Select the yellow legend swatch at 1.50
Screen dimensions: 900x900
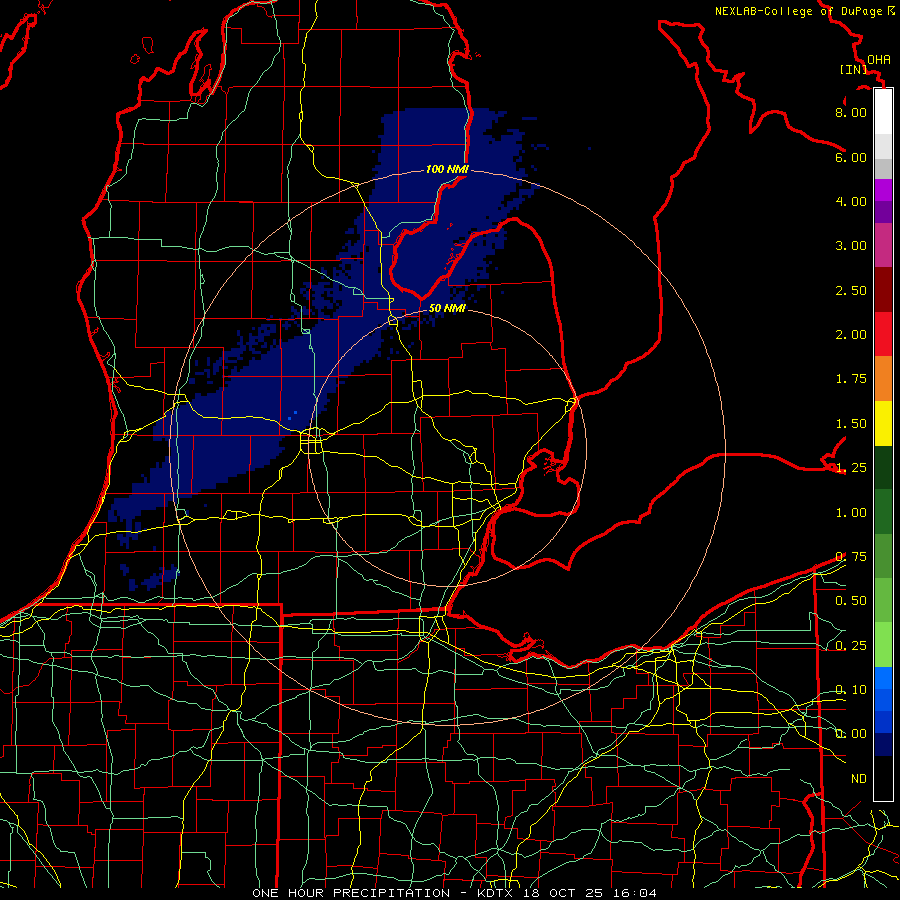coord(883,424)
